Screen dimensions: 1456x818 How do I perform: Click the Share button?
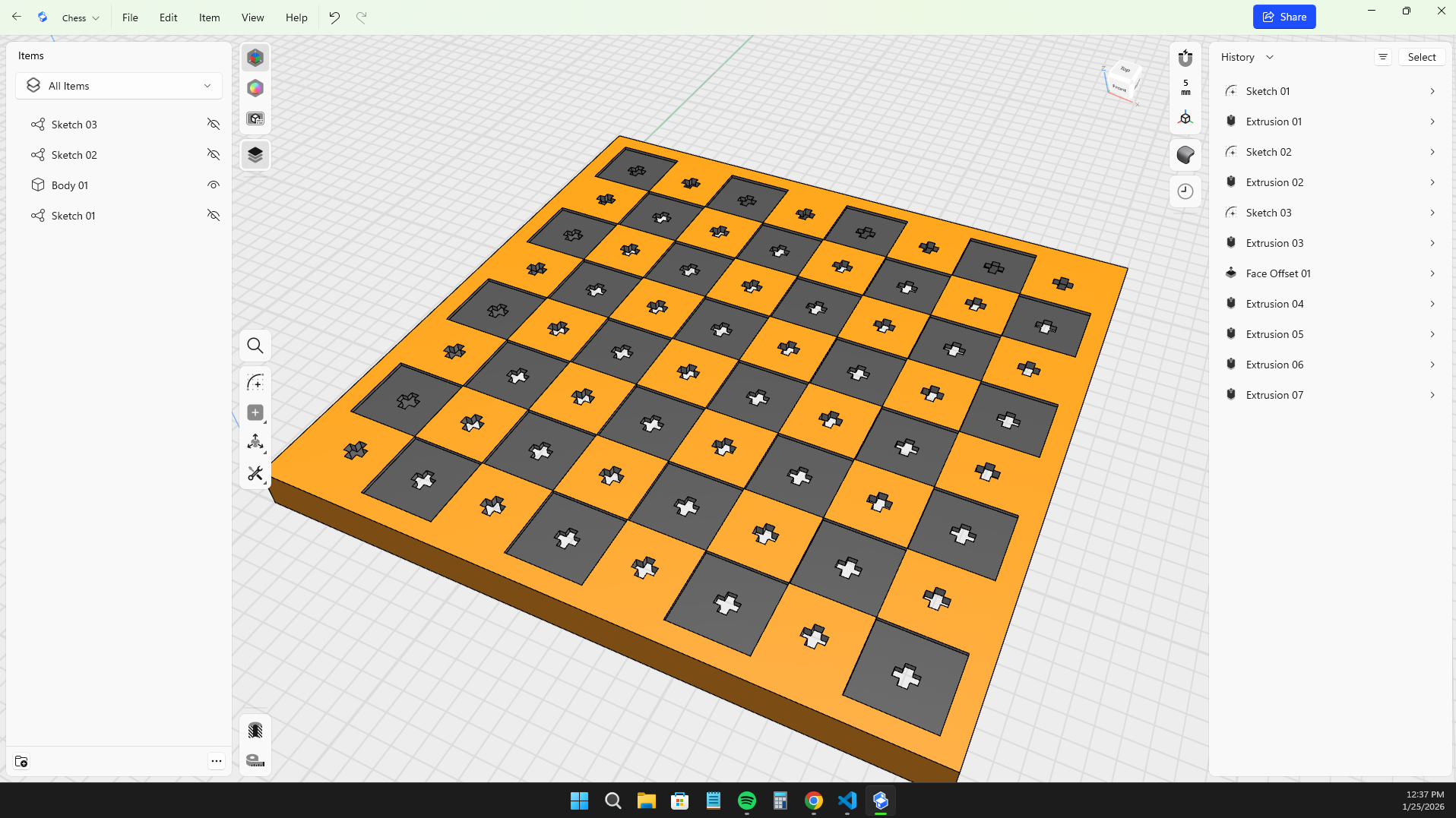tap(1284, 17)
